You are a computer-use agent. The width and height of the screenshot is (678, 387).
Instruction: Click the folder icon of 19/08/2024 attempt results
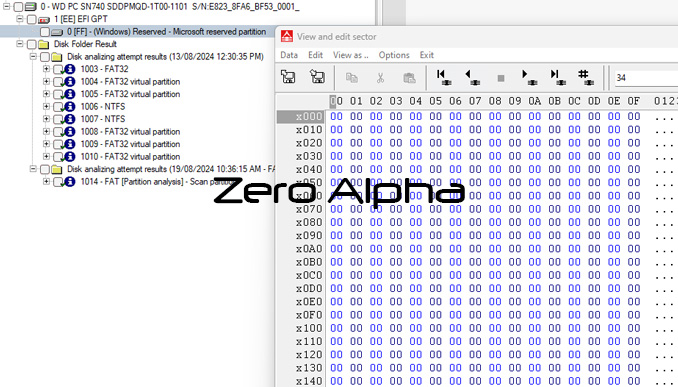57,169
